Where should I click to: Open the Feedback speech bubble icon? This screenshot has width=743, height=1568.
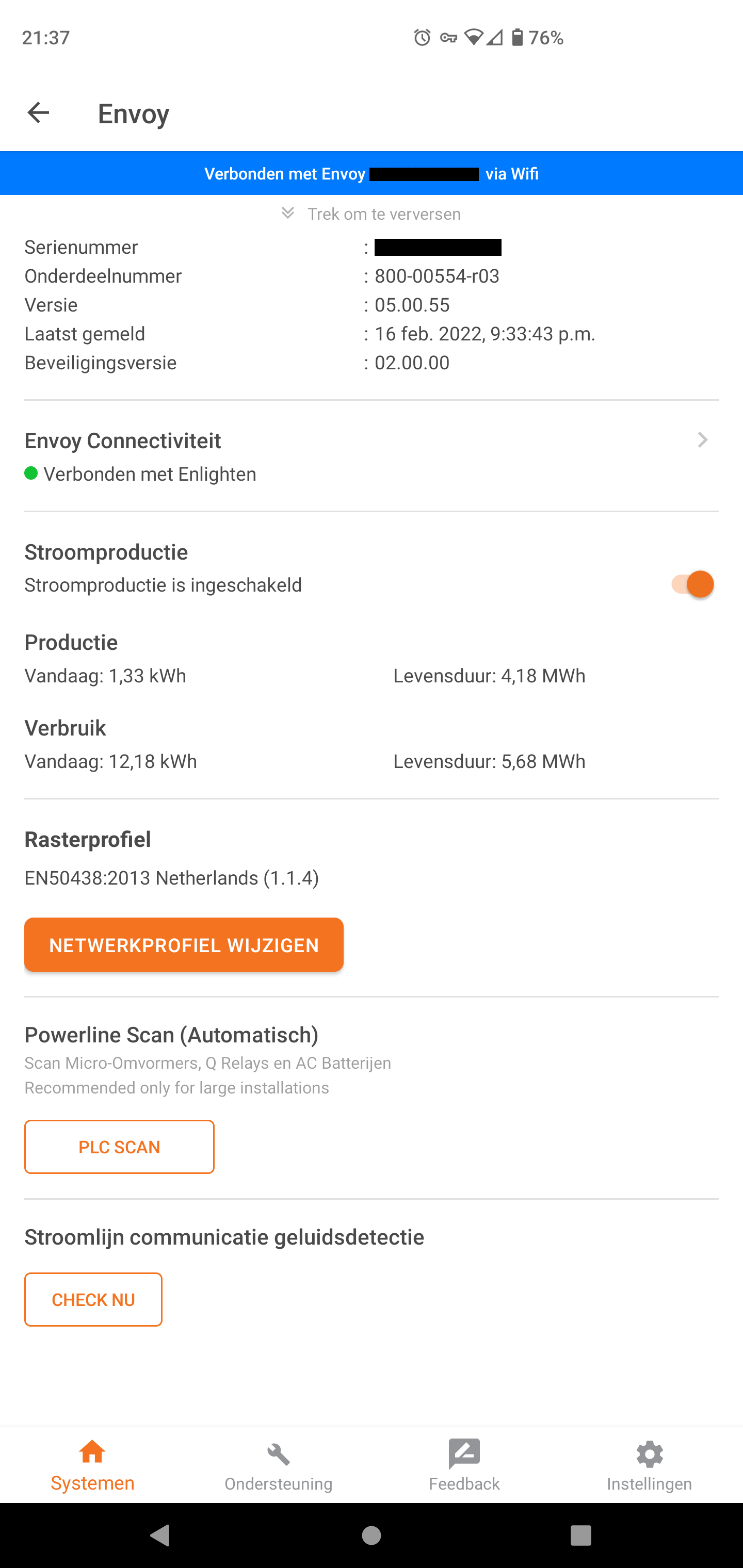click(464, 1453)
